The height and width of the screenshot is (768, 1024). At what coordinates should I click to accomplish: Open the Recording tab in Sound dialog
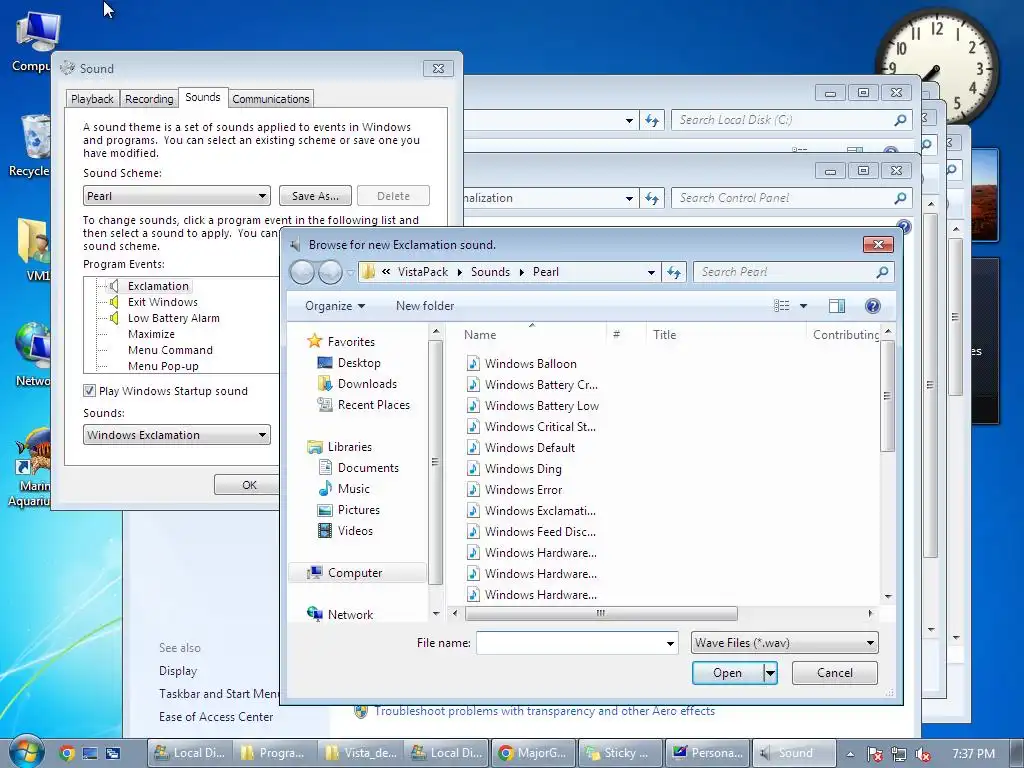149,99
